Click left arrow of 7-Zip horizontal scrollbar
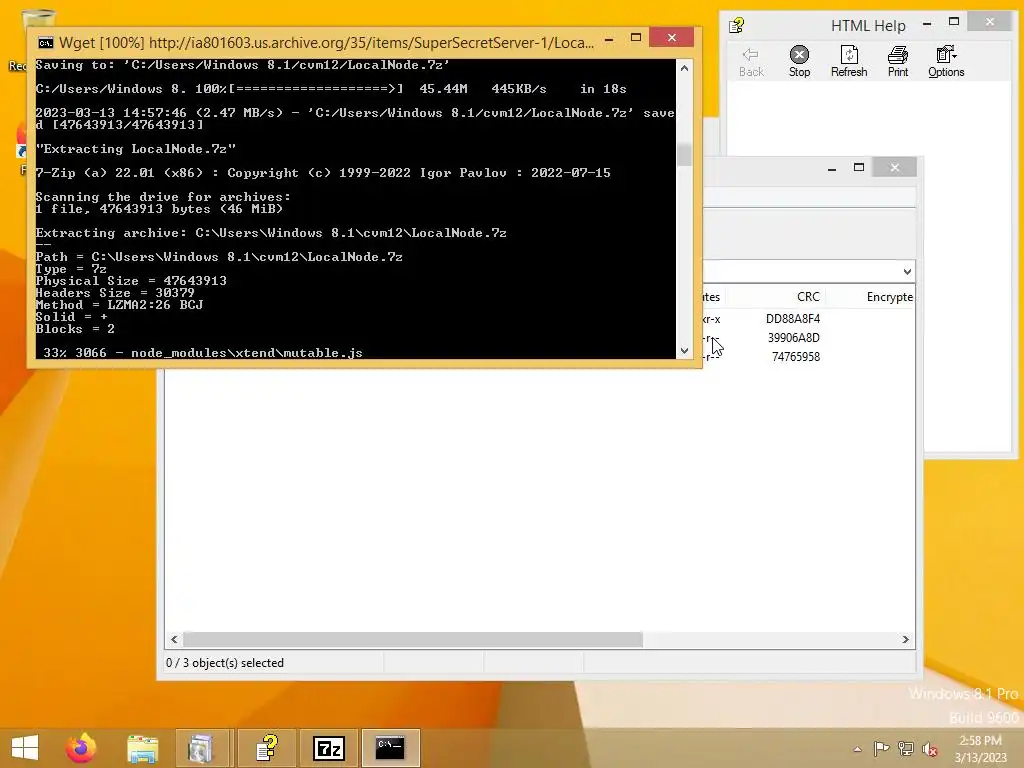Viewport: 1024px width, 768px height. click(x=174, y=639)
